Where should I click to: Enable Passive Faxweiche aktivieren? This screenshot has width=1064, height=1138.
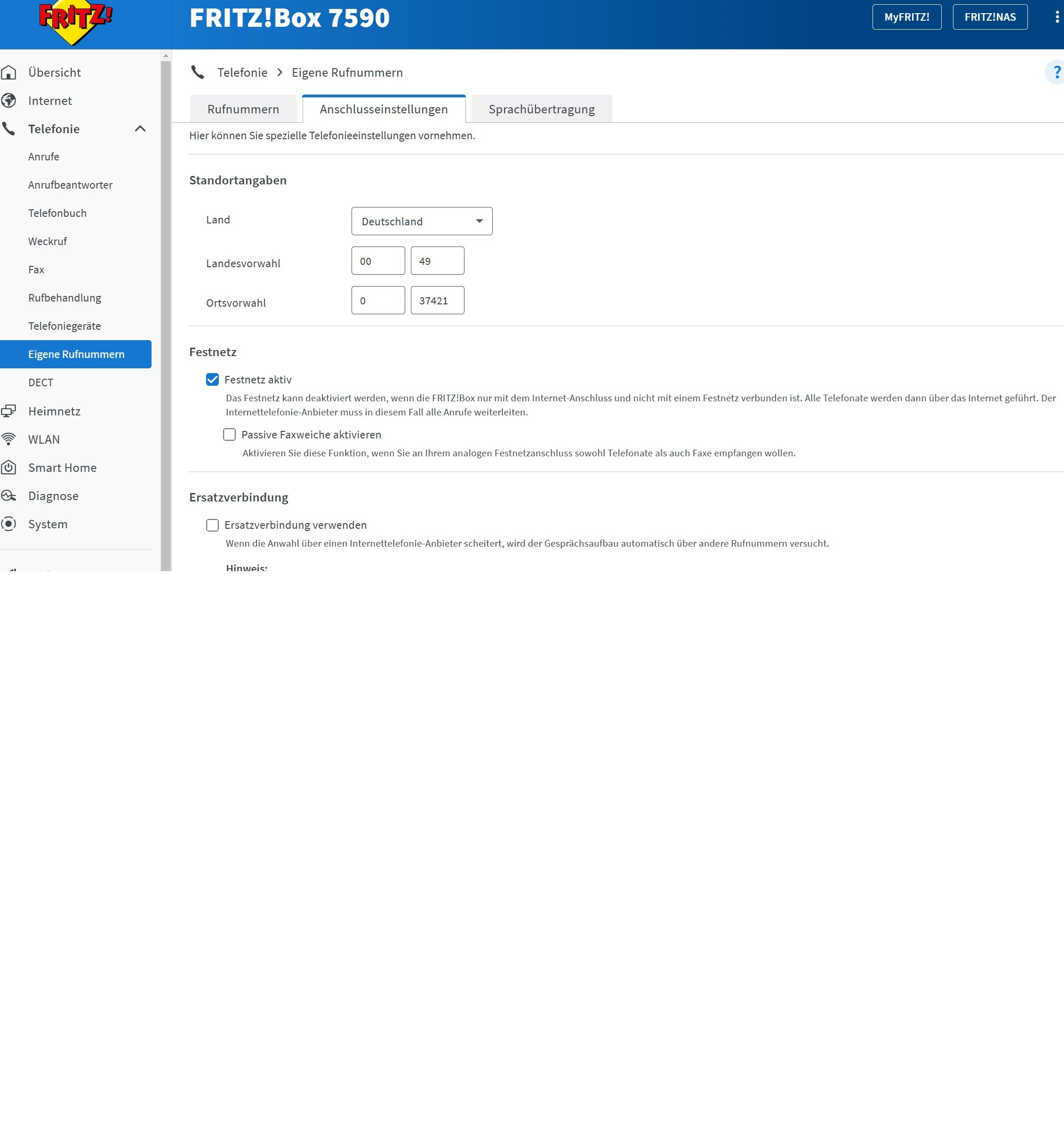tap(229, 435)
